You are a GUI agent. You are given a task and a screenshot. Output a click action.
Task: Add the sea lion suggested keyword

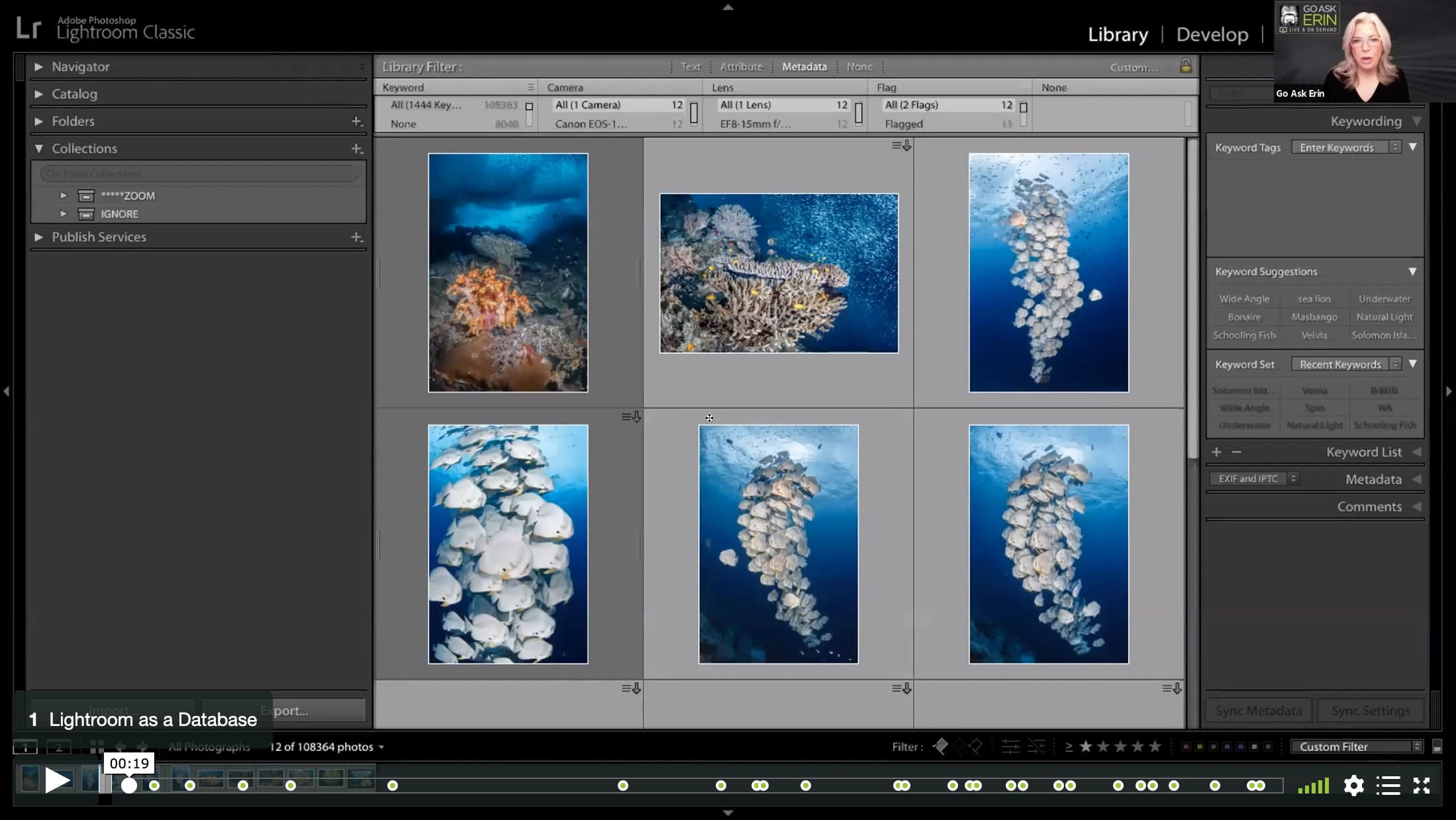[1314, 299]
